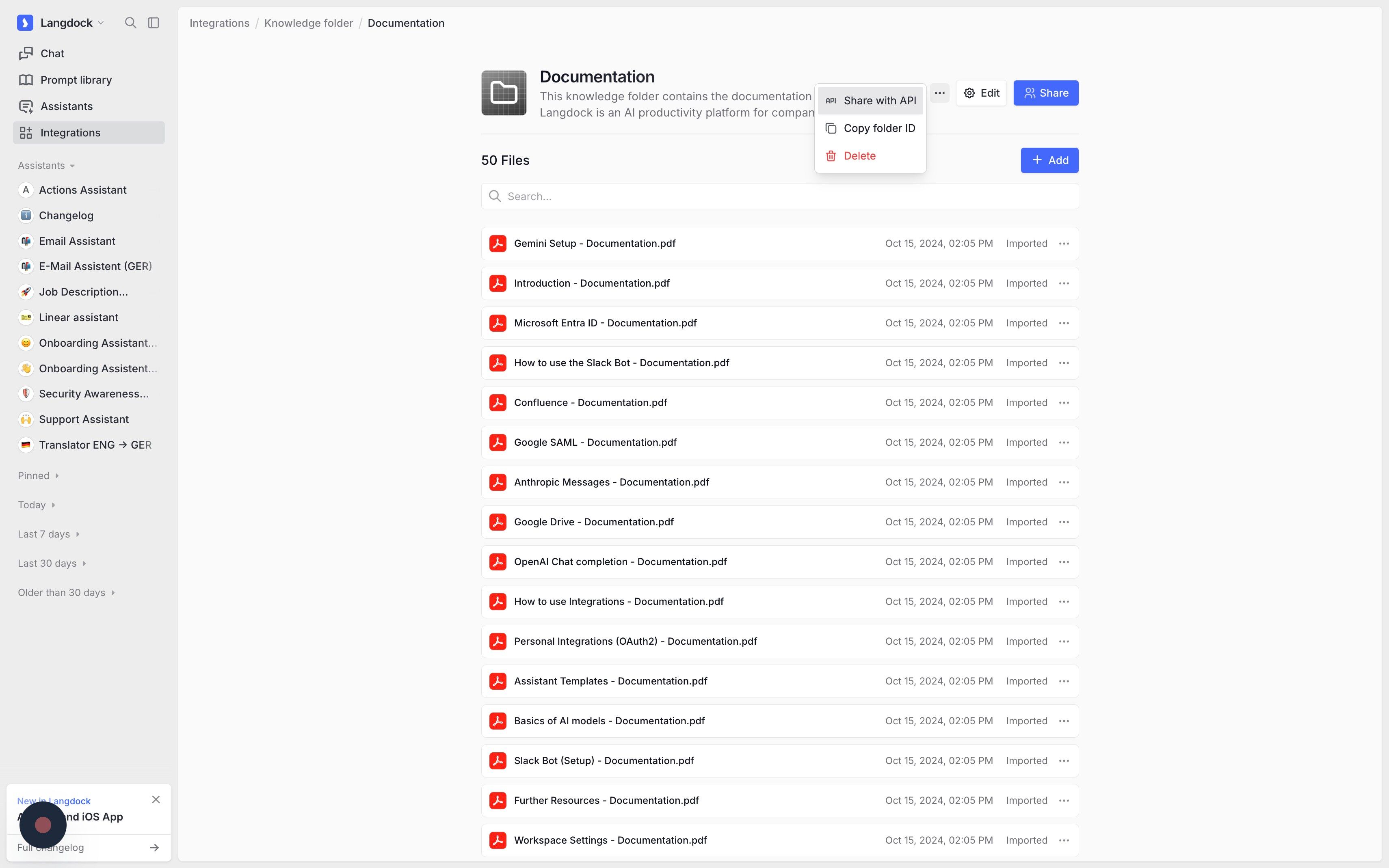Choose Copy folder ID from menu
The height and width of the screenshot is (868, 1389).
[x=870, y=129]
